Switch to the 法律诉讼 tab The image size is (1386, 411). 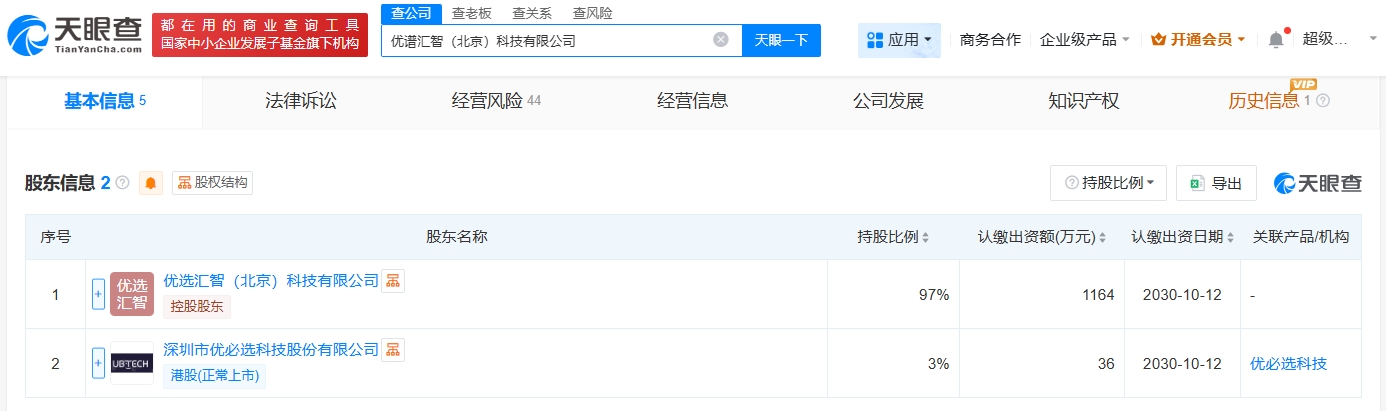click(x=301, y=101)
